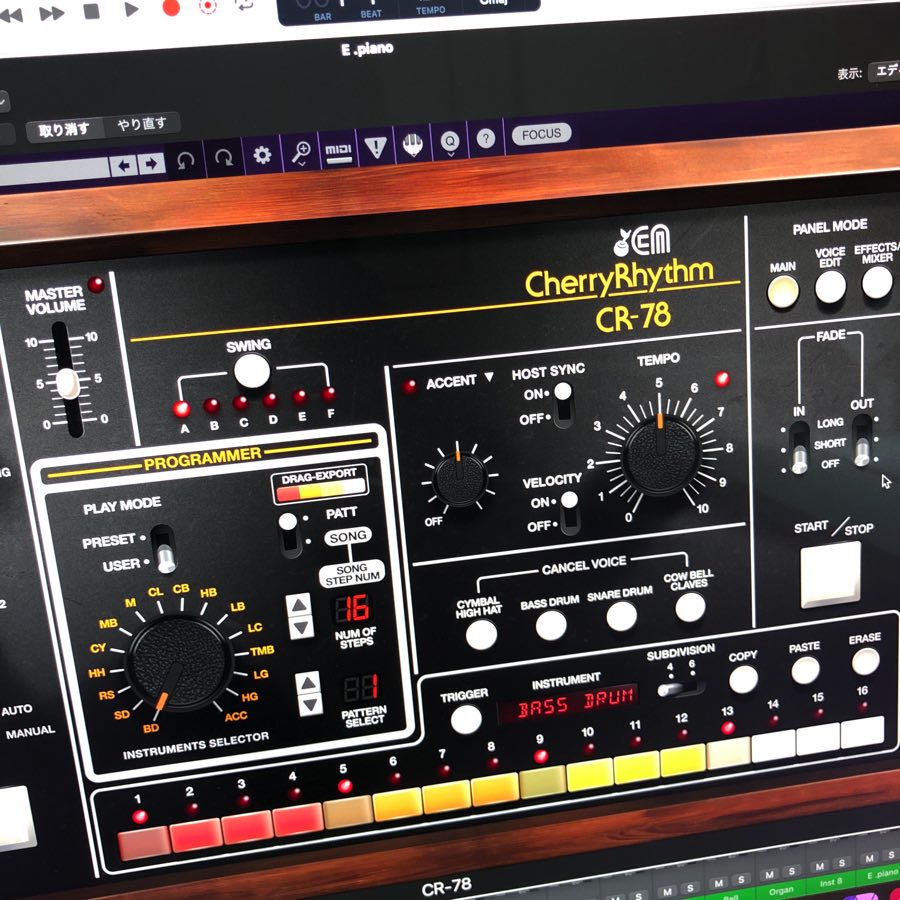Stop playback with the square stop icon
This screenshot has width=900, height=900.
92,11
